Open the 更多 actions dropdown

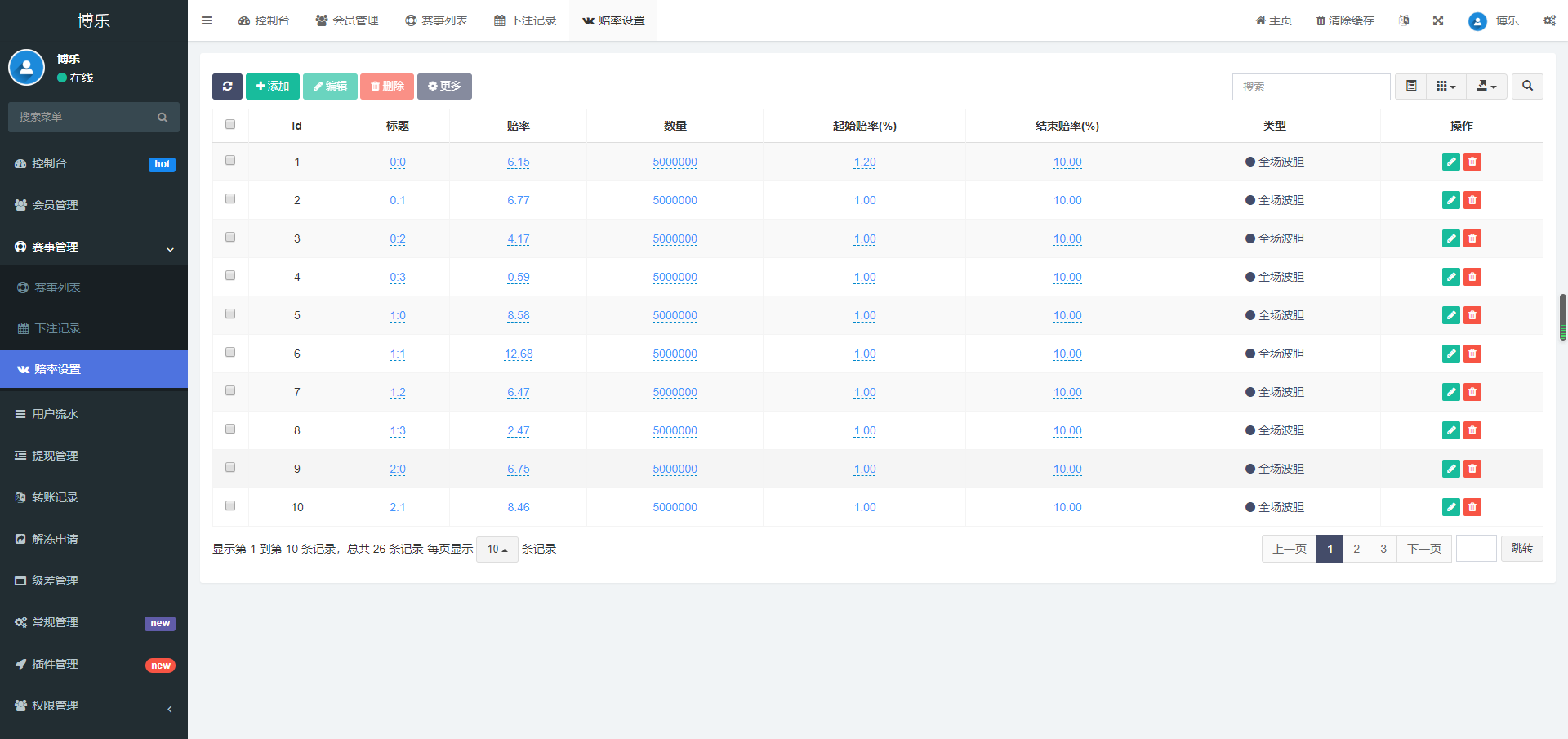tap(444, 87)
